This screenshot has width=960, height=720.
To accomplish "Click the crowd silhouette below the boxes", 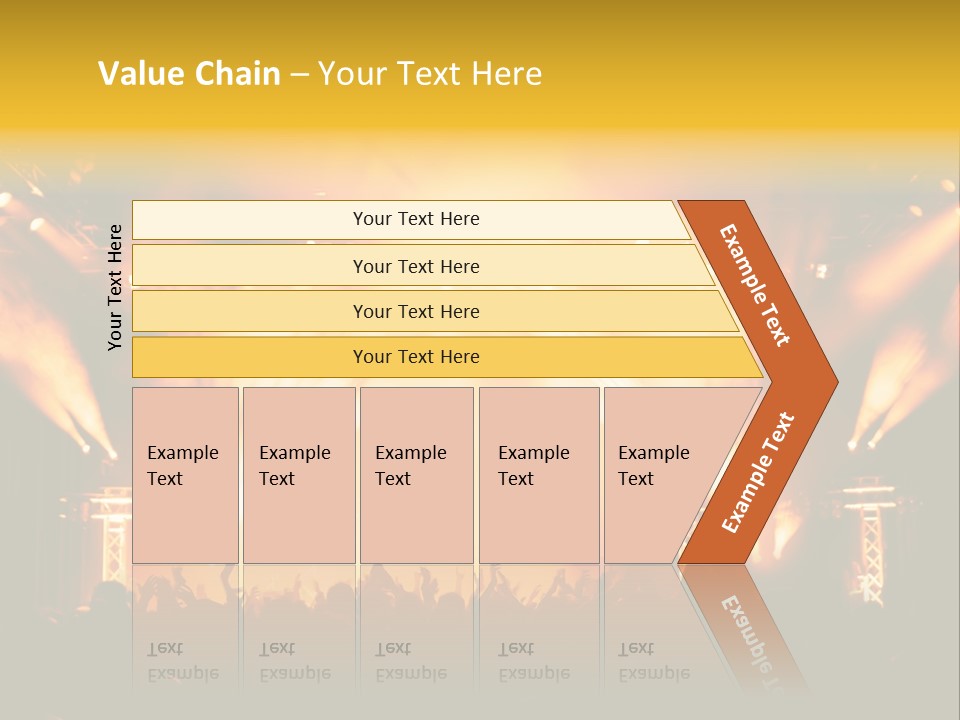I will pyautogui.click(x=400, y=590).
